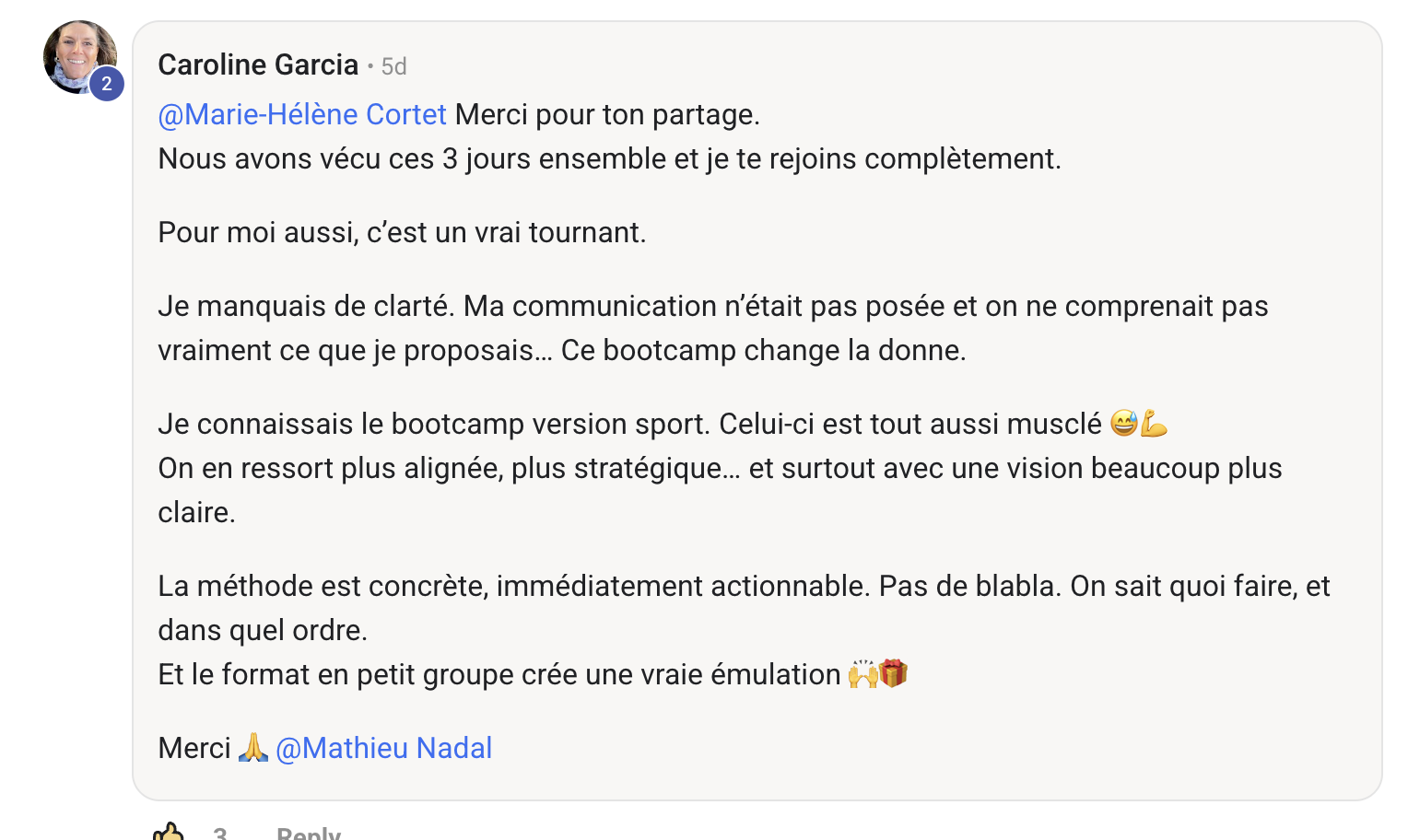Image resolution: width=1408 pixels, height=840 pixels.
Task: View reactions by clicking the "3" count
Action: 221,834
